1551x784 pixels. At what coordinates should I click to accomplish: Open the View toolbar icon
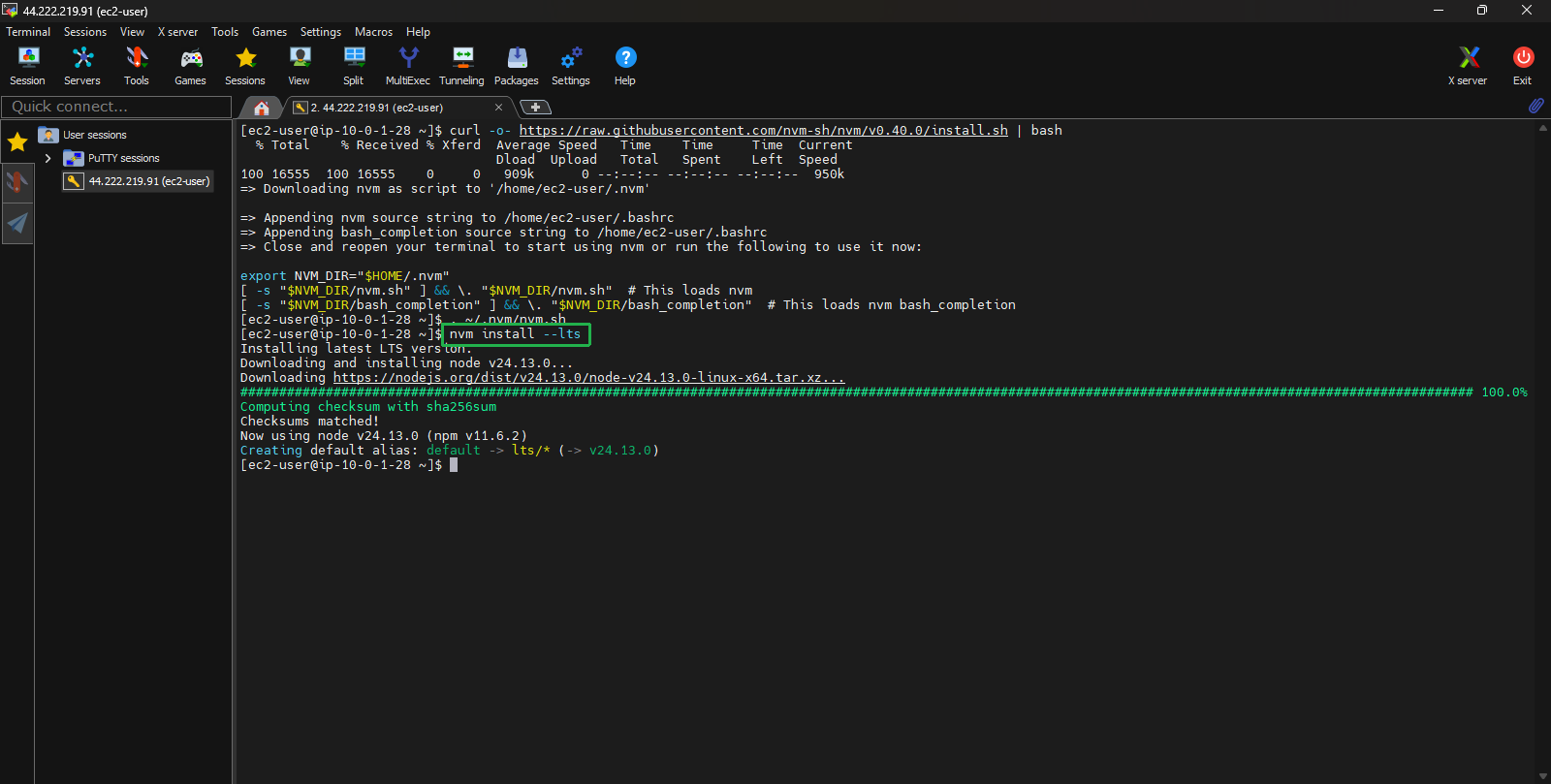coord(300,66)
